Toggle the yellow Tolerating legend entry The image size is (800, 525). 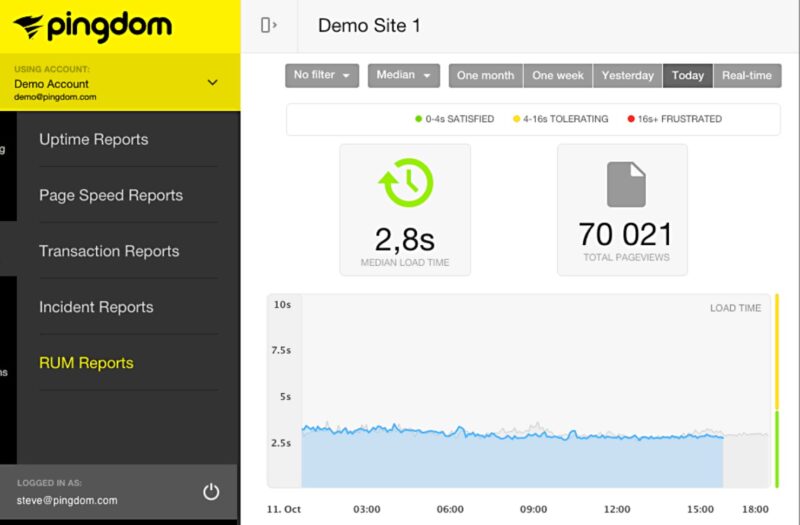[x=560, y=119]
